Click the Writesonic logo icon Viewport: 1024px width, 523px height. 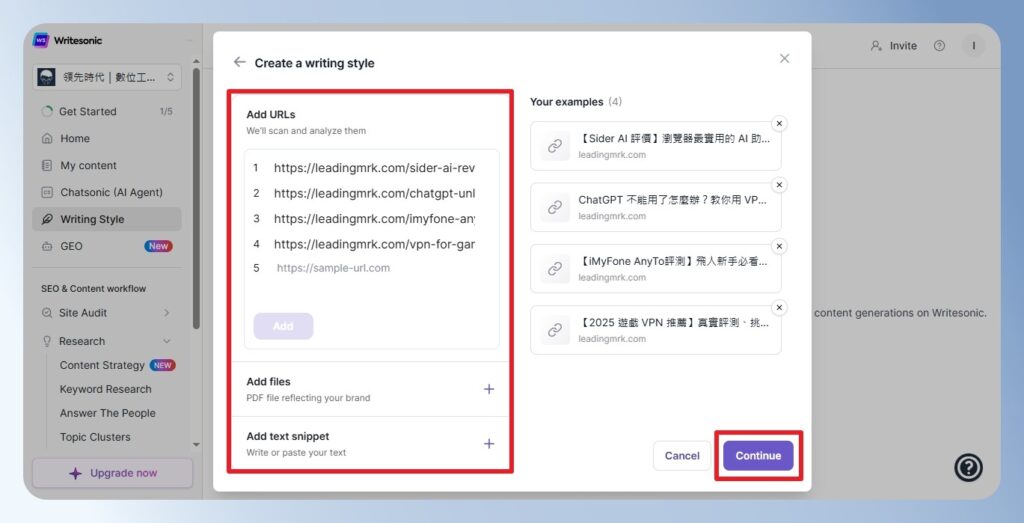coord(40,40)
